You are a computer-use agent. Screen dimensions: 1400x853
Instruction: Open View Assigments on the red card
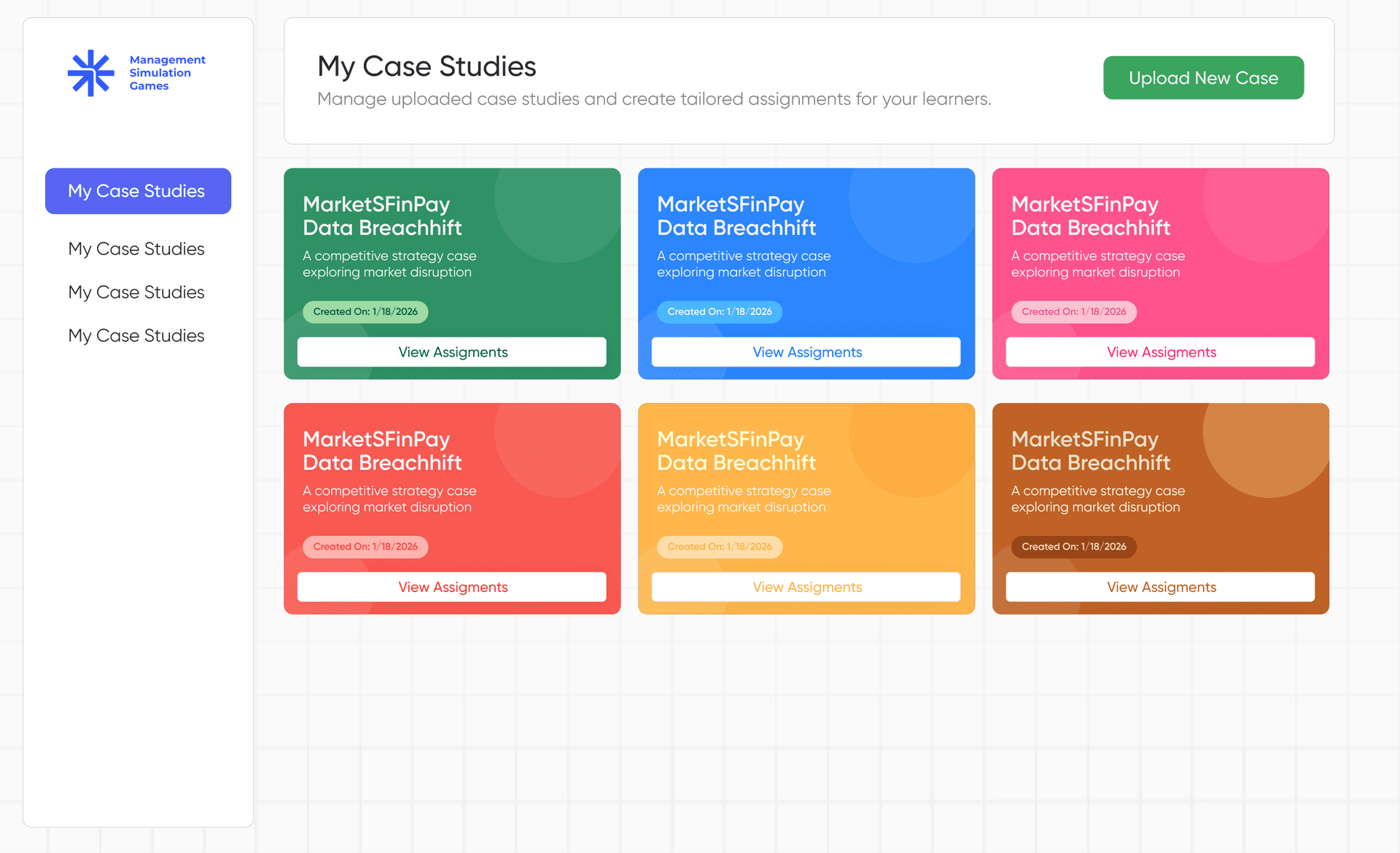coord(452,587)
